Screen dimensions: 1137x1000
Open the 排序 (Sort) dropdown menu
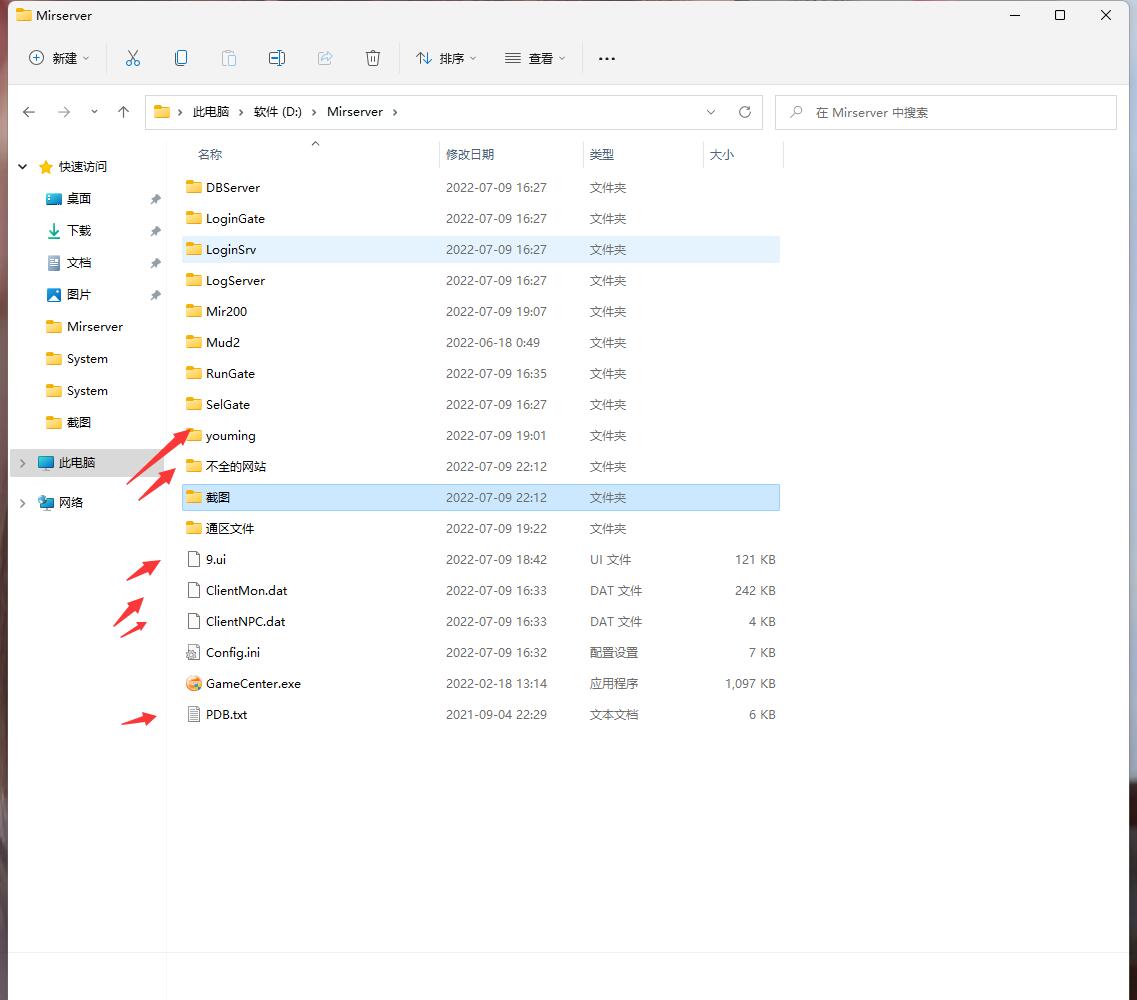(x=446, y=58)
